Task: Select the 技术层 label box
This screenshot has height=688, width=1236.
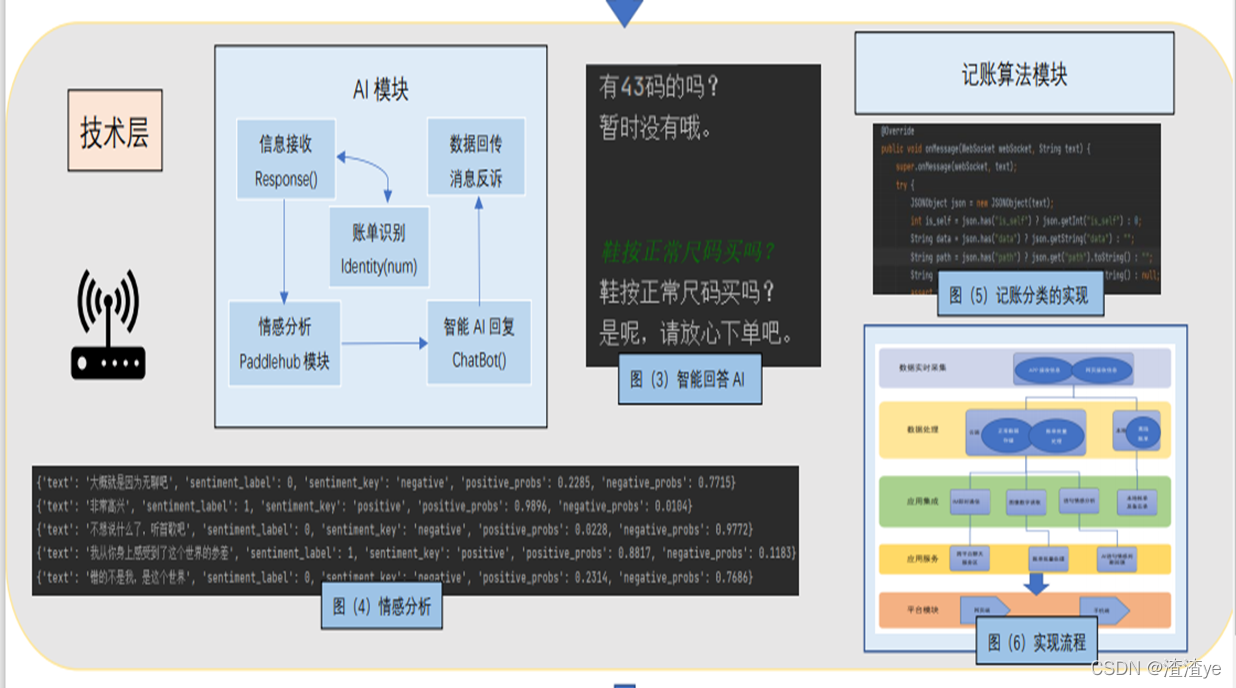Action: click(115, 130)
